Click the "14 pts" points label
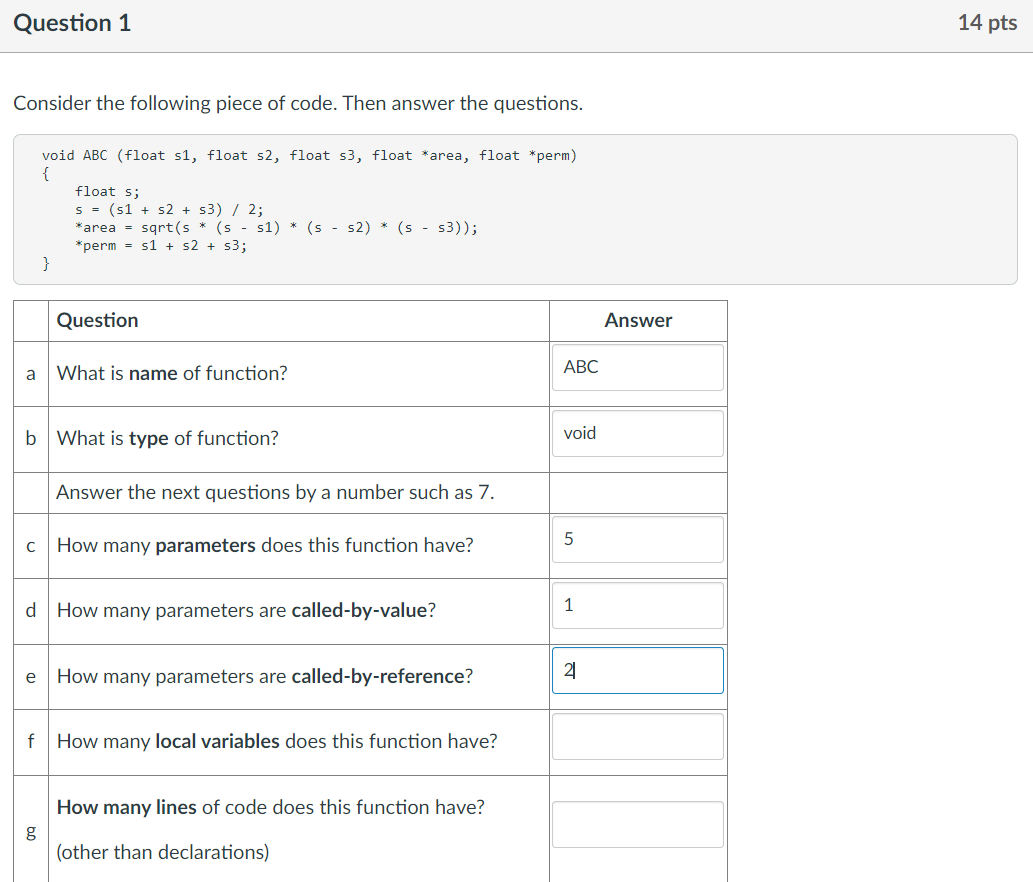The width and height of the screenshot is (1033, 882). [987, 23]
